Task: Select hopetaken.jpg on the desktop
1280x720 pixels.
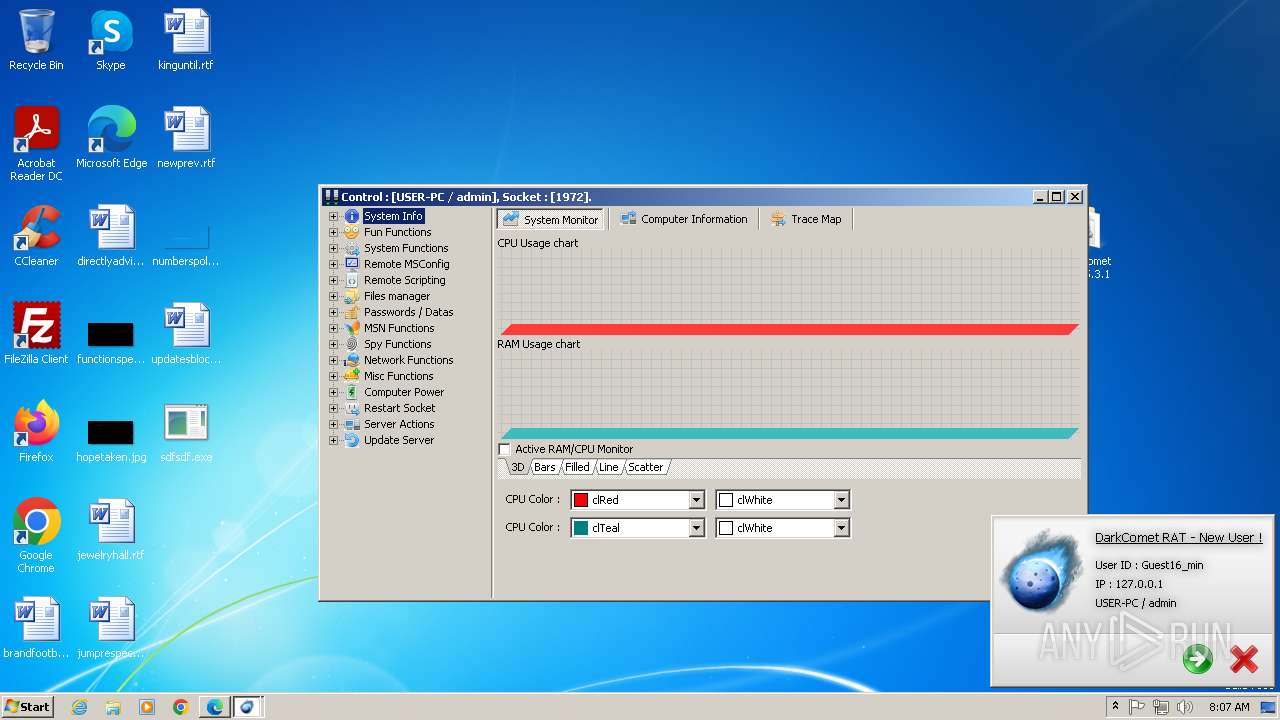Action: (x=111, y=439)
